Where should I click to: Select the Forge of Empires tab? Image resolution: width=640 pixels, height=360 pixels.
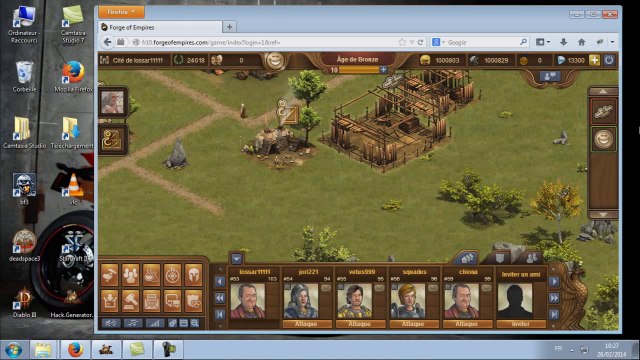click(x=160, y=27)
